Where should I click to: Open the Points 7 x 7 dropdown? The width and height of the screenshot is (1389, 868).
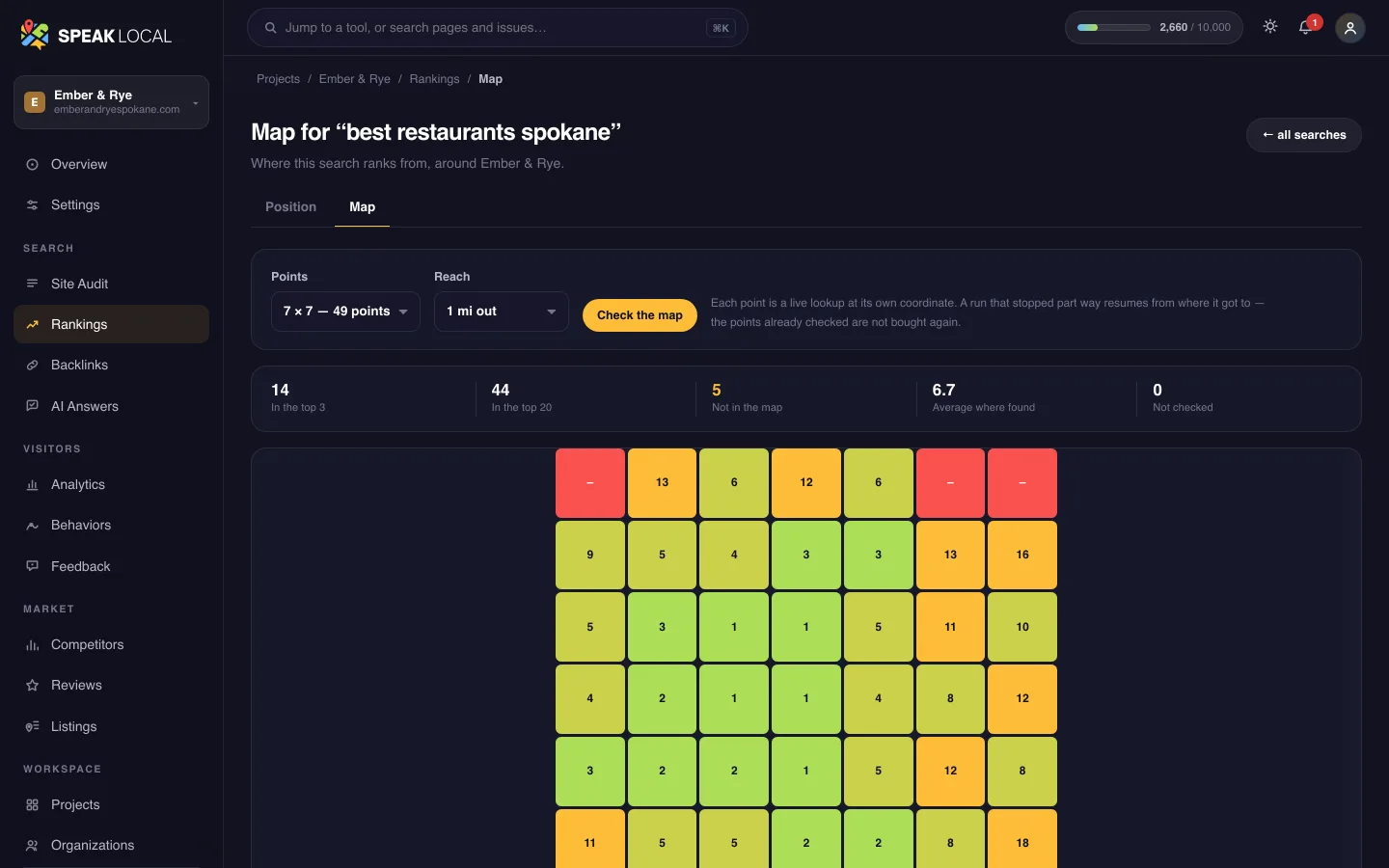pos(345,312)
